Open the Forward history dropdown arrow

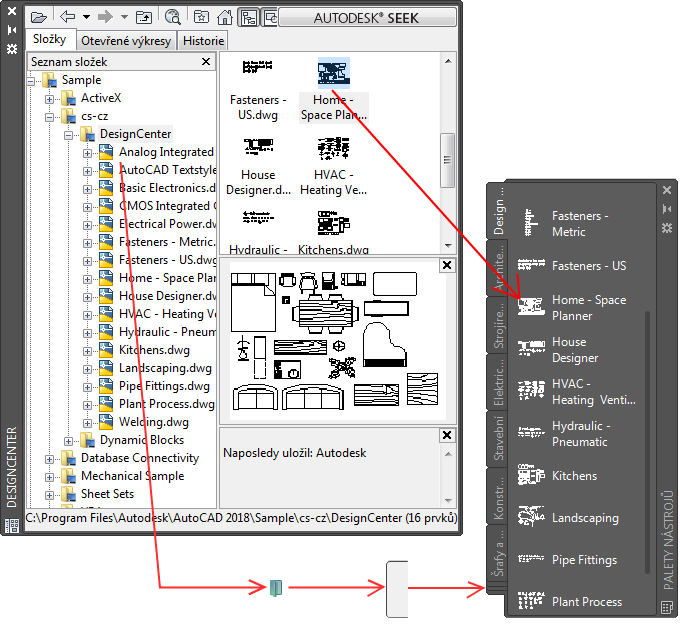(124, 17)
